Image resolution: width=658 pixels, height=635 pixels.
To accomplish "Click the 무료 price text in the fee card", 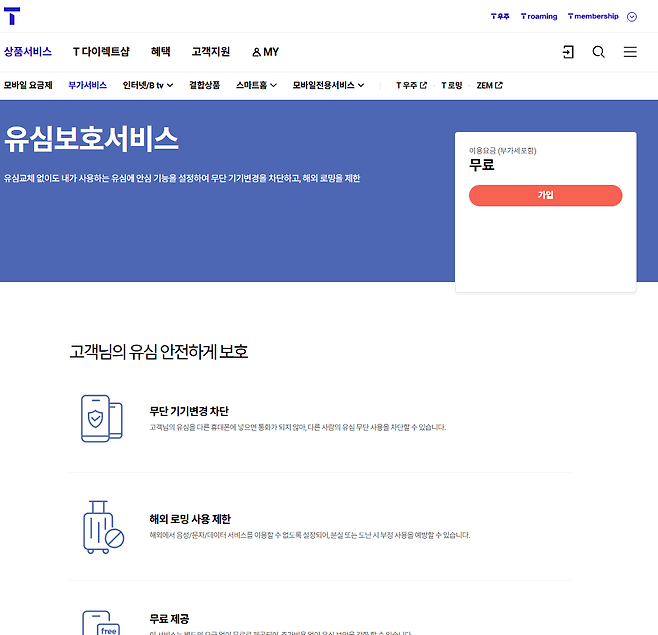I will click(481, 165).
